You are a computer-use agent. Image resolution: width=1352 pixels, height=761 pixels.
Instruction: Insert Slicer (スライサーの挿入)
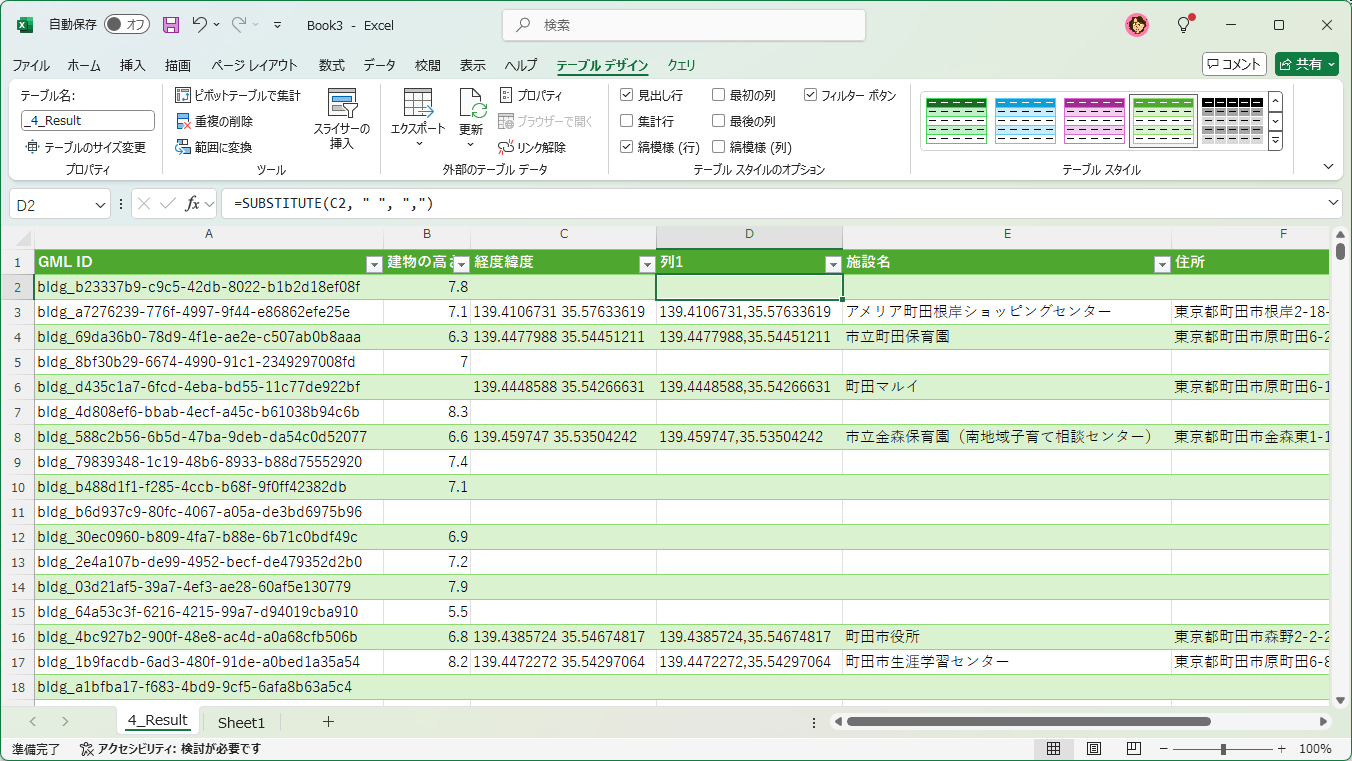342,119
